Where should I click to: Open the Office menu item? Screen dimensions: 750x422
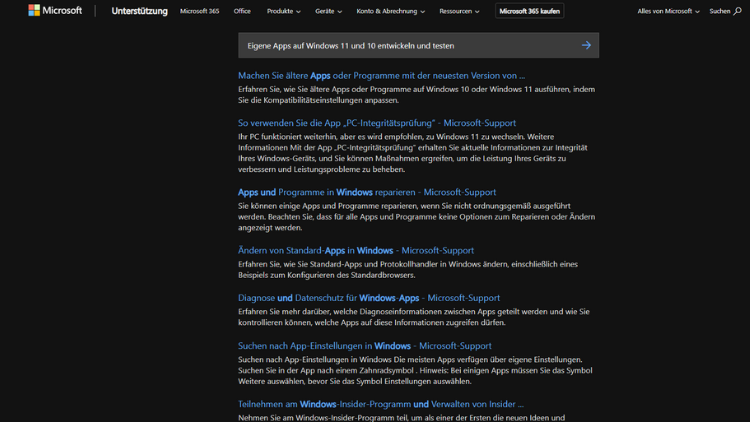point(242,11)
